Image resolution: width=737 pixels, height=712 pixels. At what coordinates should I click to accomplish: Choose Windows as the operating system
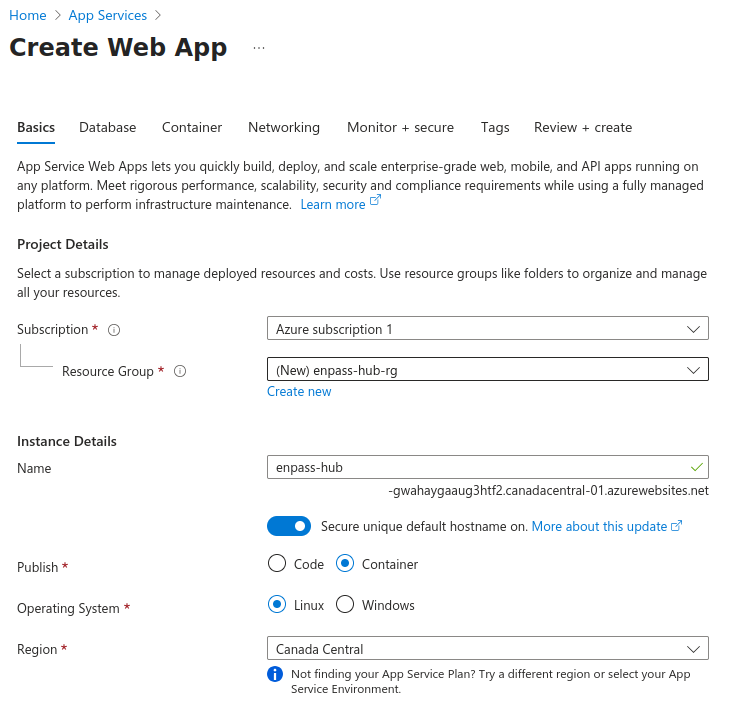click(x=345, y=604)
